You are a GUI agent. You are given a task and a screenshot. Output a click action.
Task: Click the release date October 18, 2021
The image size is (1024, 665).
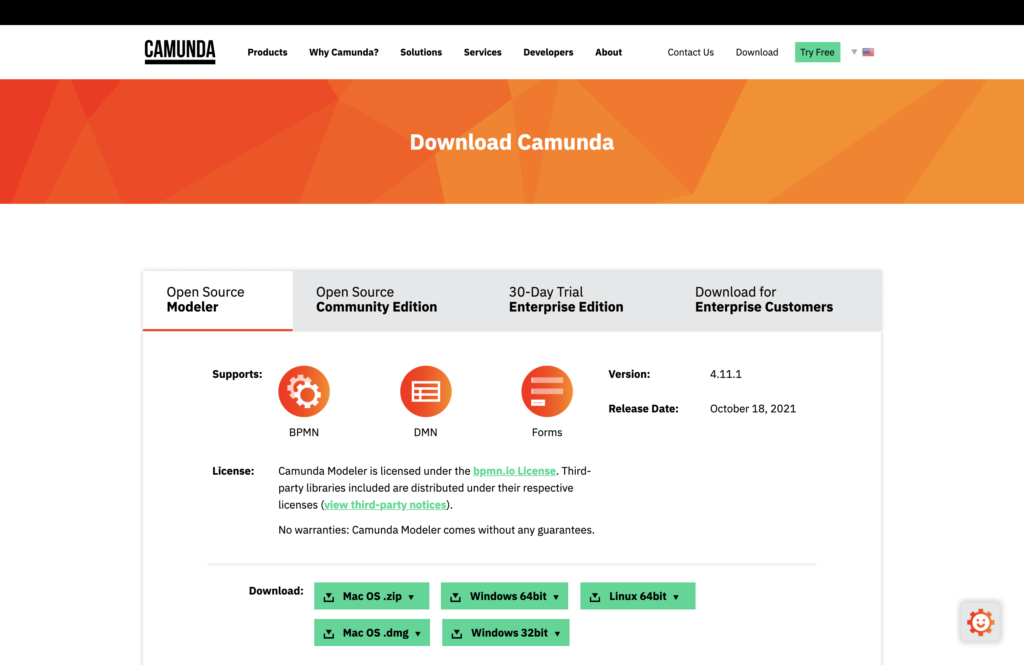(752, 409)
